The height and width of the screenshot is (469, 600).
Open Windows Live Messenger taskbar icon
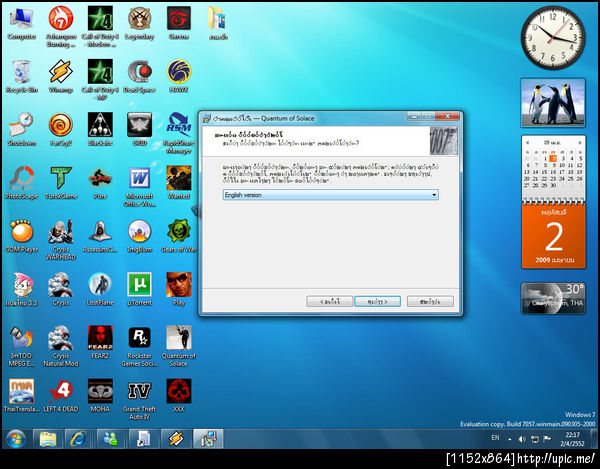coord(111,439)
